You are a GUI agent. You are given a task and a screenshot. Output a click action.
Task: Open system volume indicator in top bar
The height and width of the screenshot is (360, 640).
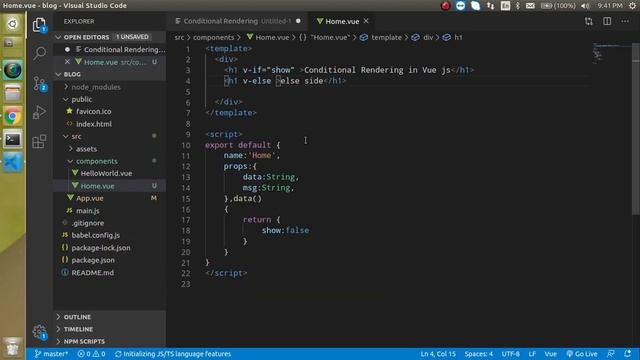click(585, 6)
